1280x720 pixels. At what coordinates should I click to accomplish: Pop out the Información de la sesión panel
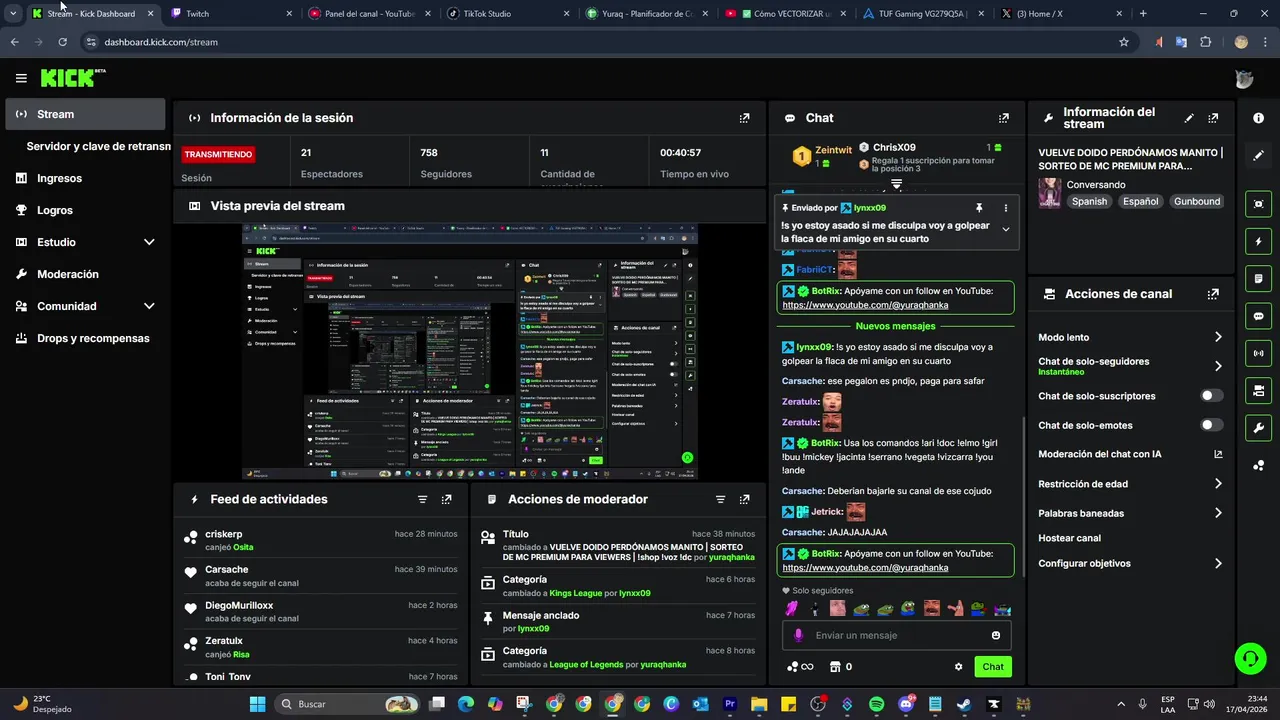(x=744, y=118)
